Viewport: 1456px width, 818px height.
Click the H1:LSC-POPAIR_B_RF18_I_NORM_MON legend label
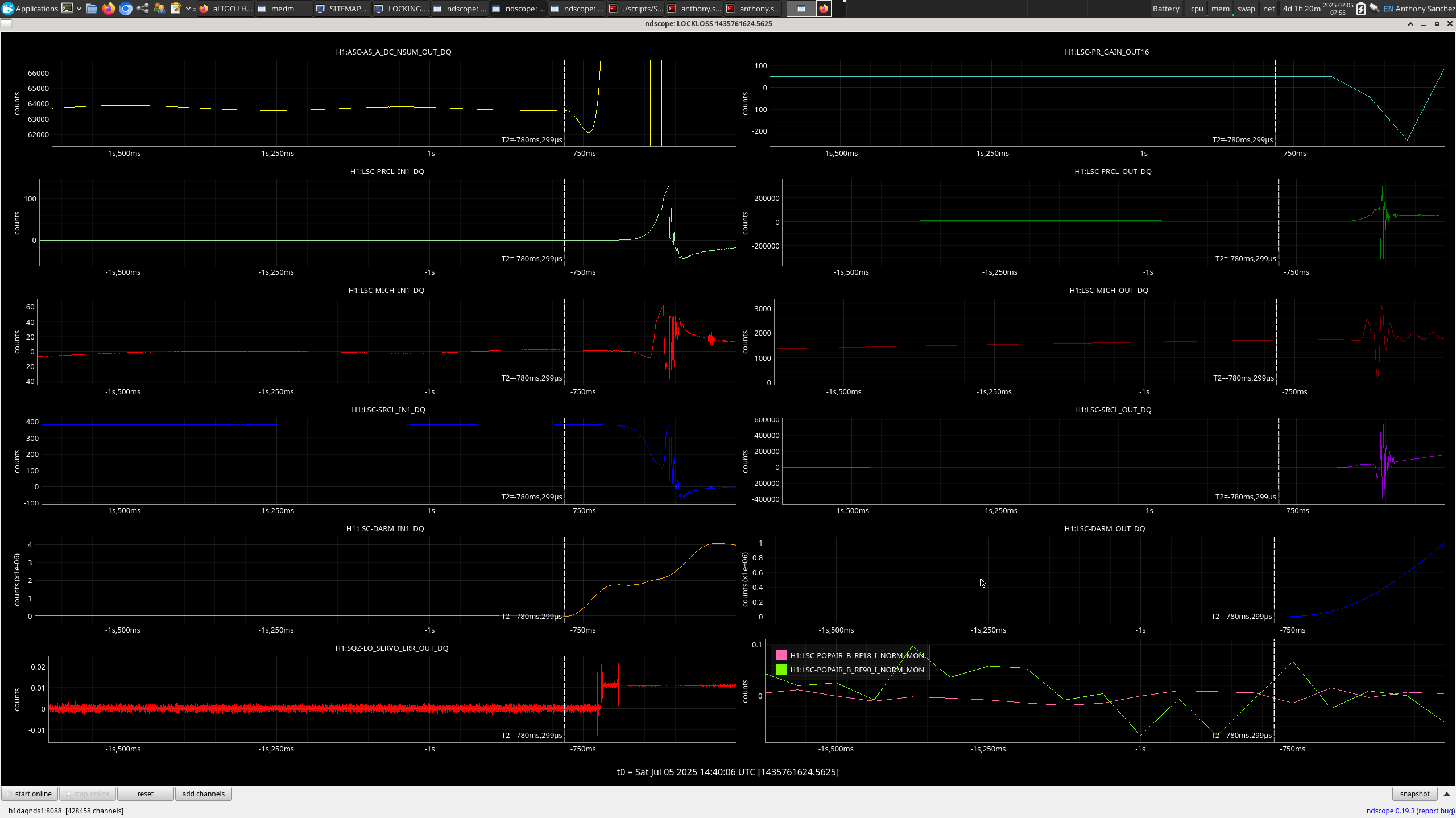tap(857, 655)
